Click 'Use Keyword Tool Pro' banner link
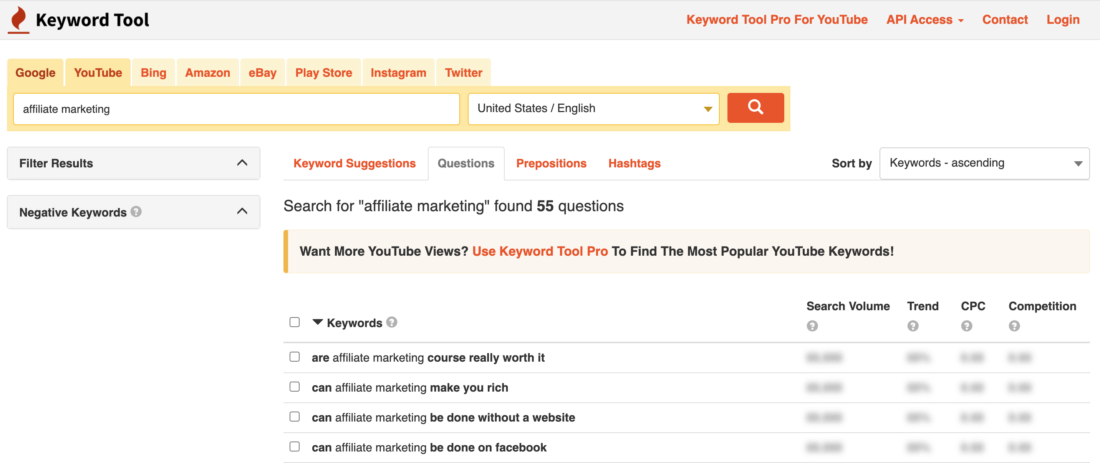1100x463 pixels. coord(540,251)
